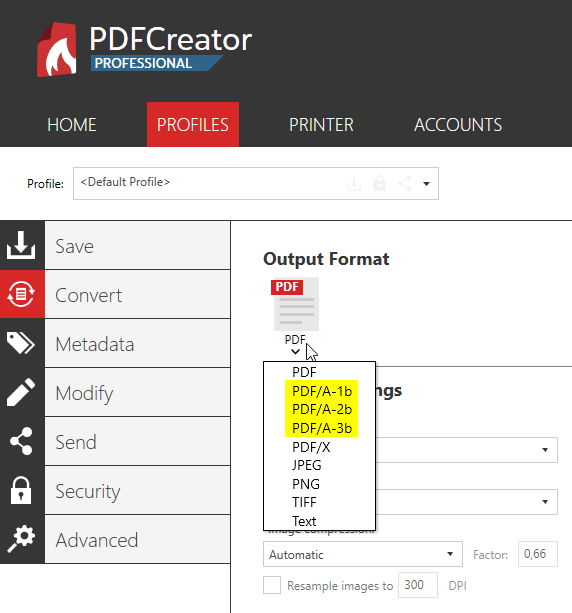Image resolution: width=572 pixels, height=613 pixels.
Task: Click the PDF document format icon
Action: [296, 304]
